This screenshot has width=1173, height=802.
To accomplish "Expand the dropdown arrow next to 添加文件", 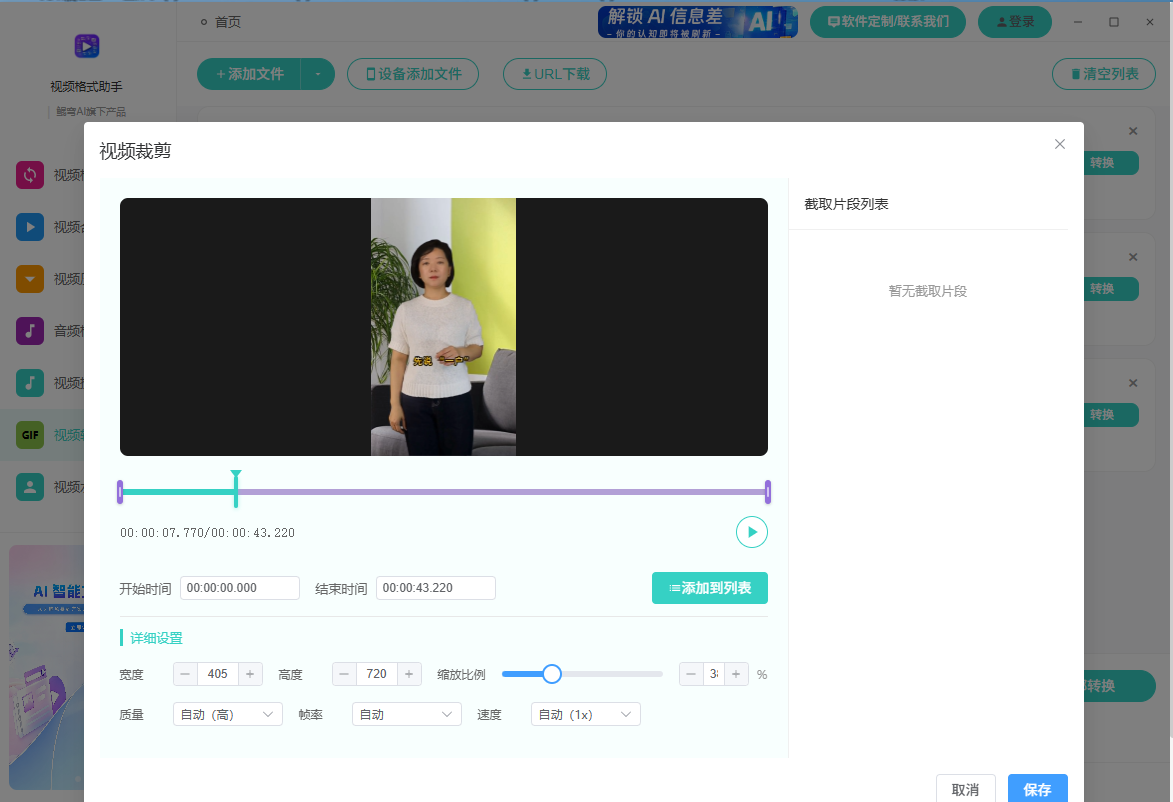I will tap(317, 73).
